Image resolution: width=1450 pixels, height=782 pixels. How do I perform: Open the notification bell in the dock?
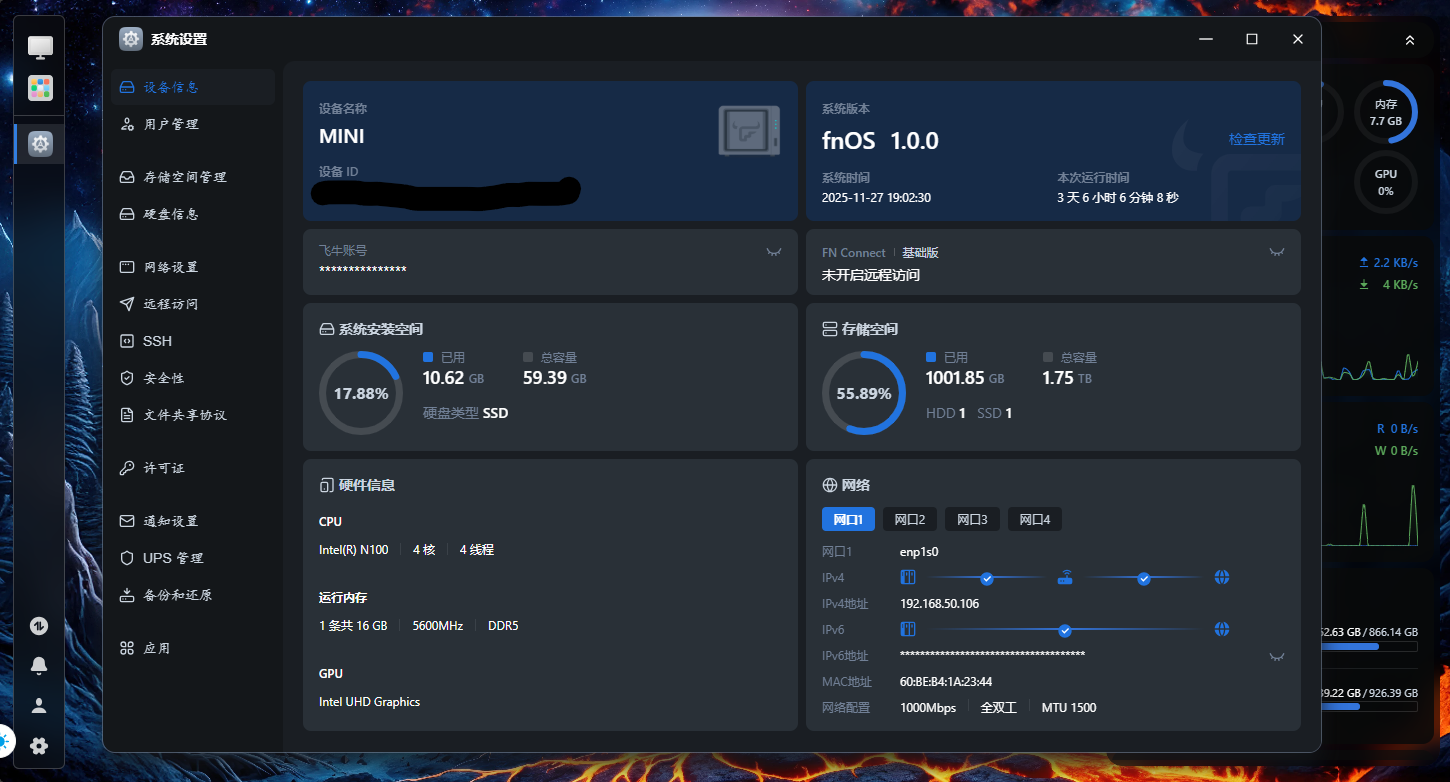39,666
